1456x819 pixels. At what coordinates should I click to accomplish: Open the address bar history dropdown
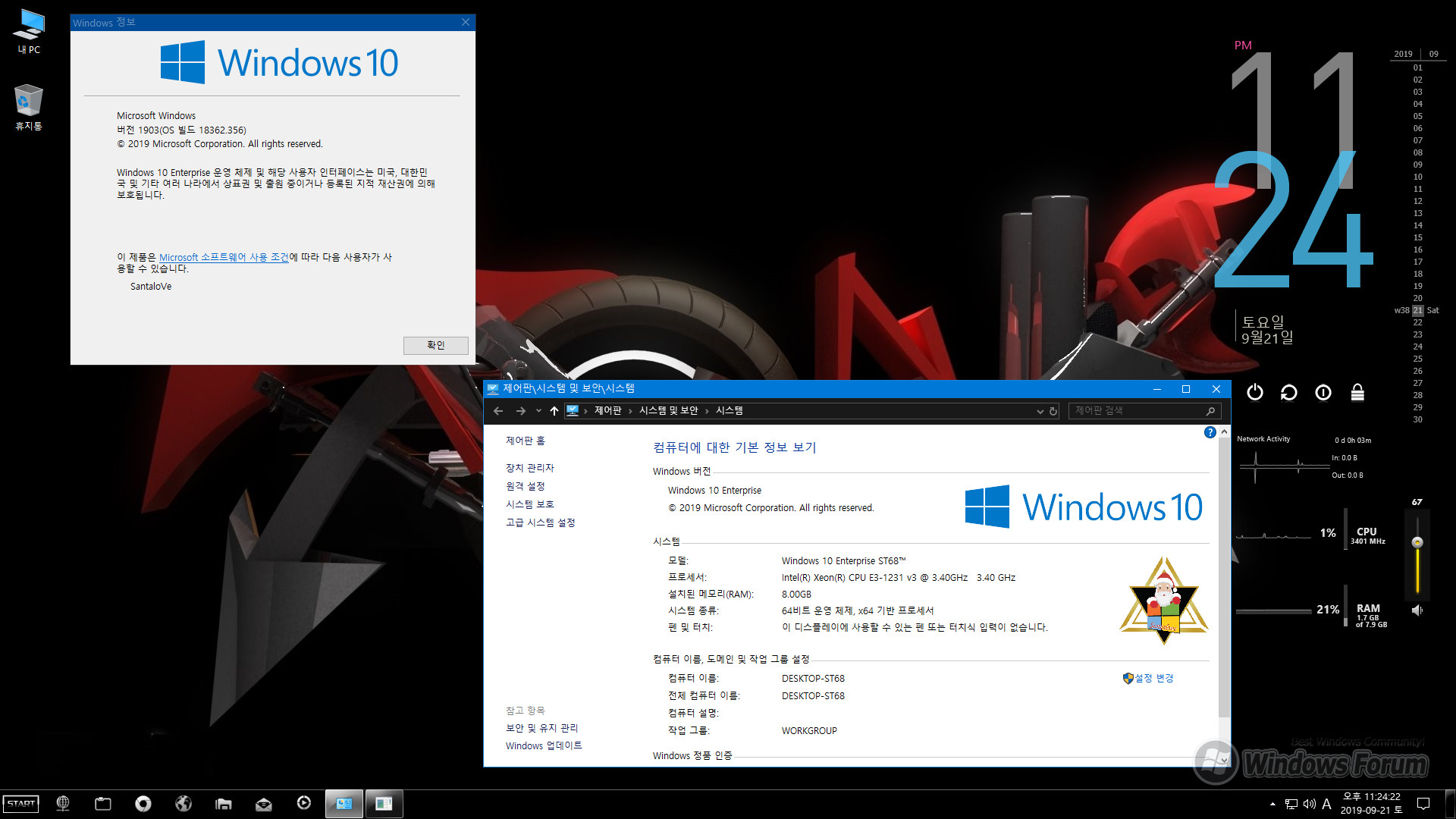[x=1040, y=411]
